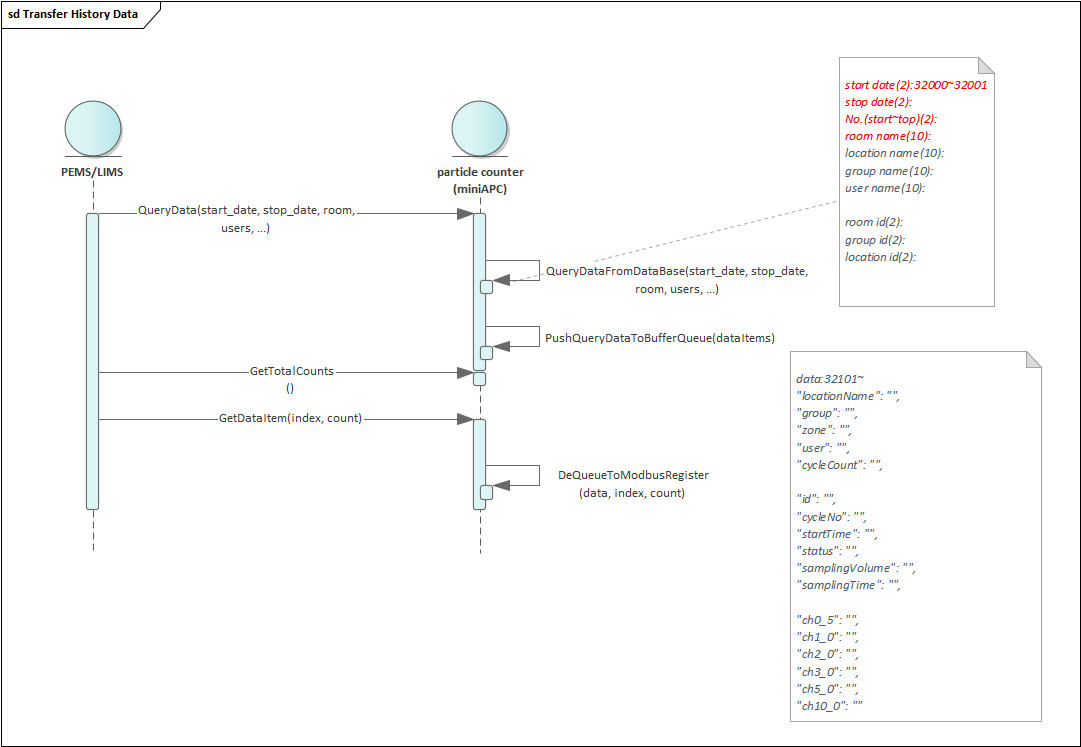Click the GetDataItem(index, count) message label
Image resolution: width=1081 pixels, height=747 pixels.
coord(290,418)
